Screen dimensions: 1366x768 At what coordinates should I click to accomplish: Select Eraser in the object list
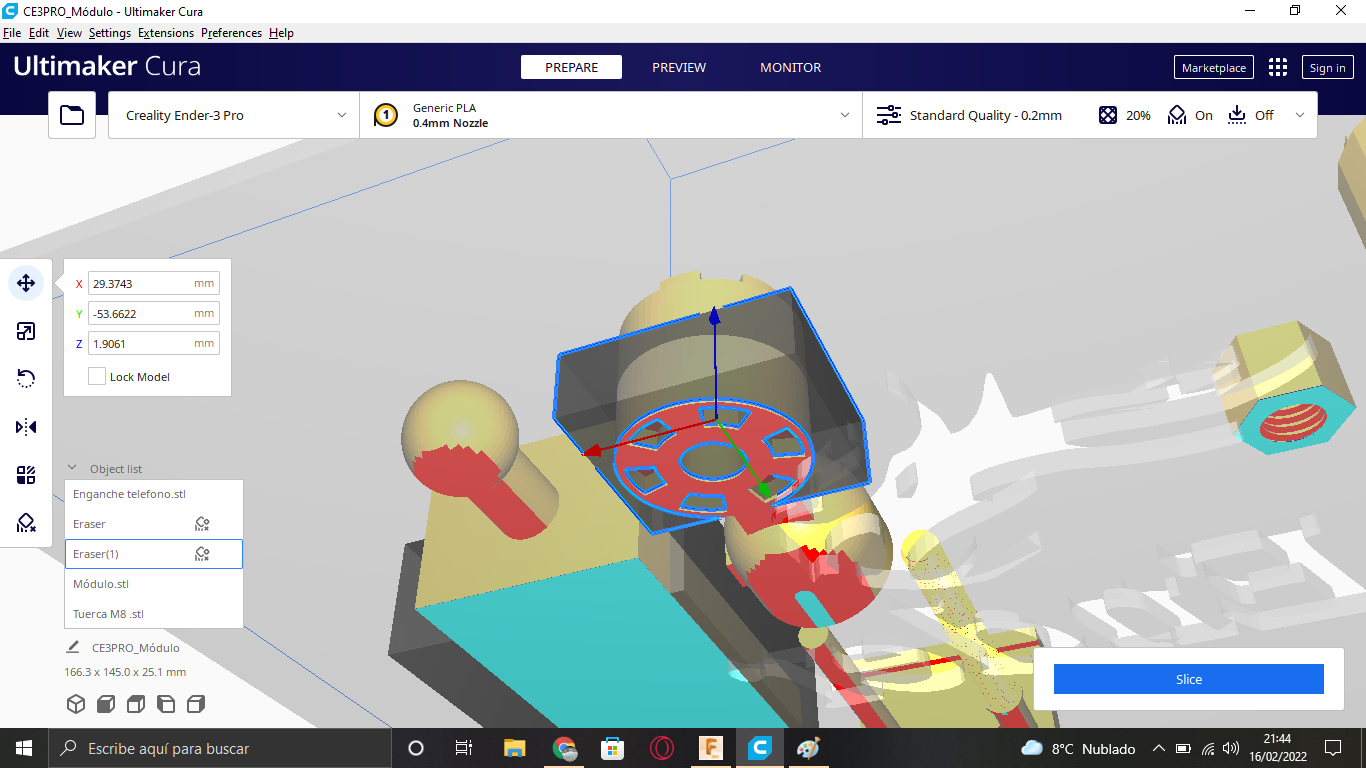click(154, 524)
